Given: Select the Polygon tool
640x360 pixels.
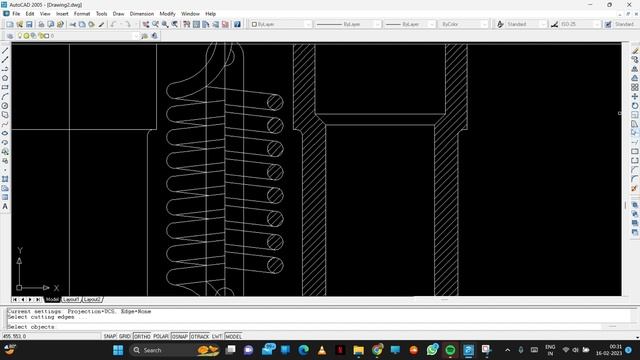Looking at the screenshot, I should click(5, 78).
